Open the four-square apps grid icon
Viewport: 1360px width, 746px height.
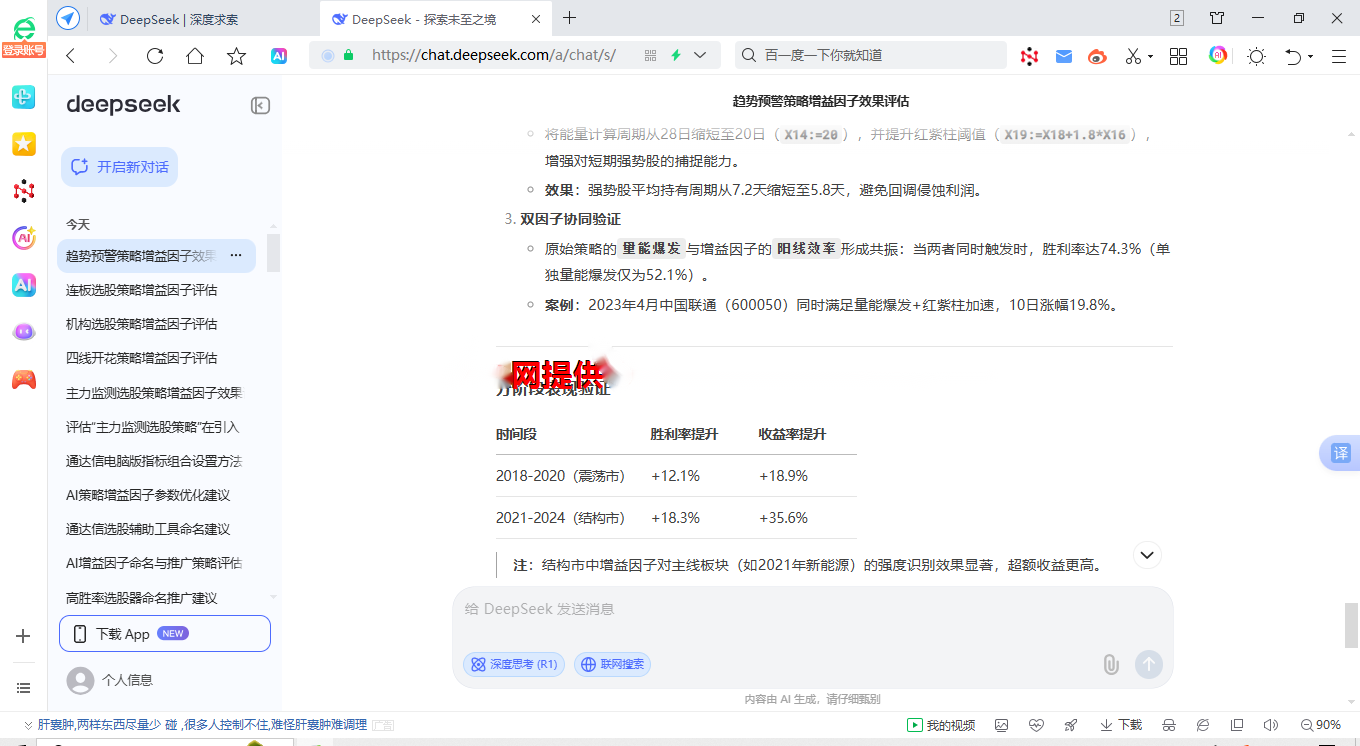[x=1178, y=56]
